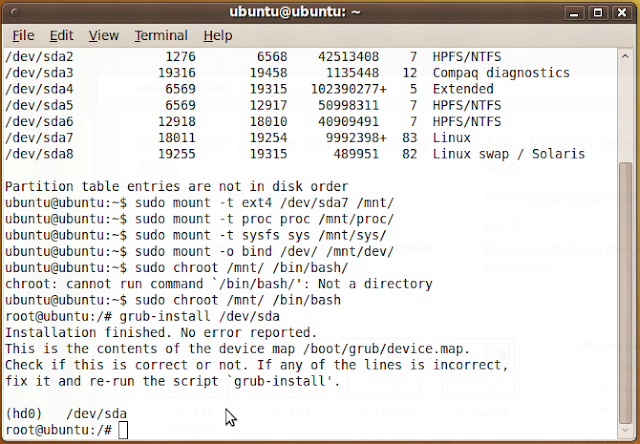This screenshot has height=444, width=640.
Task: Open the Edit menu
Action: tap(62, 36)
